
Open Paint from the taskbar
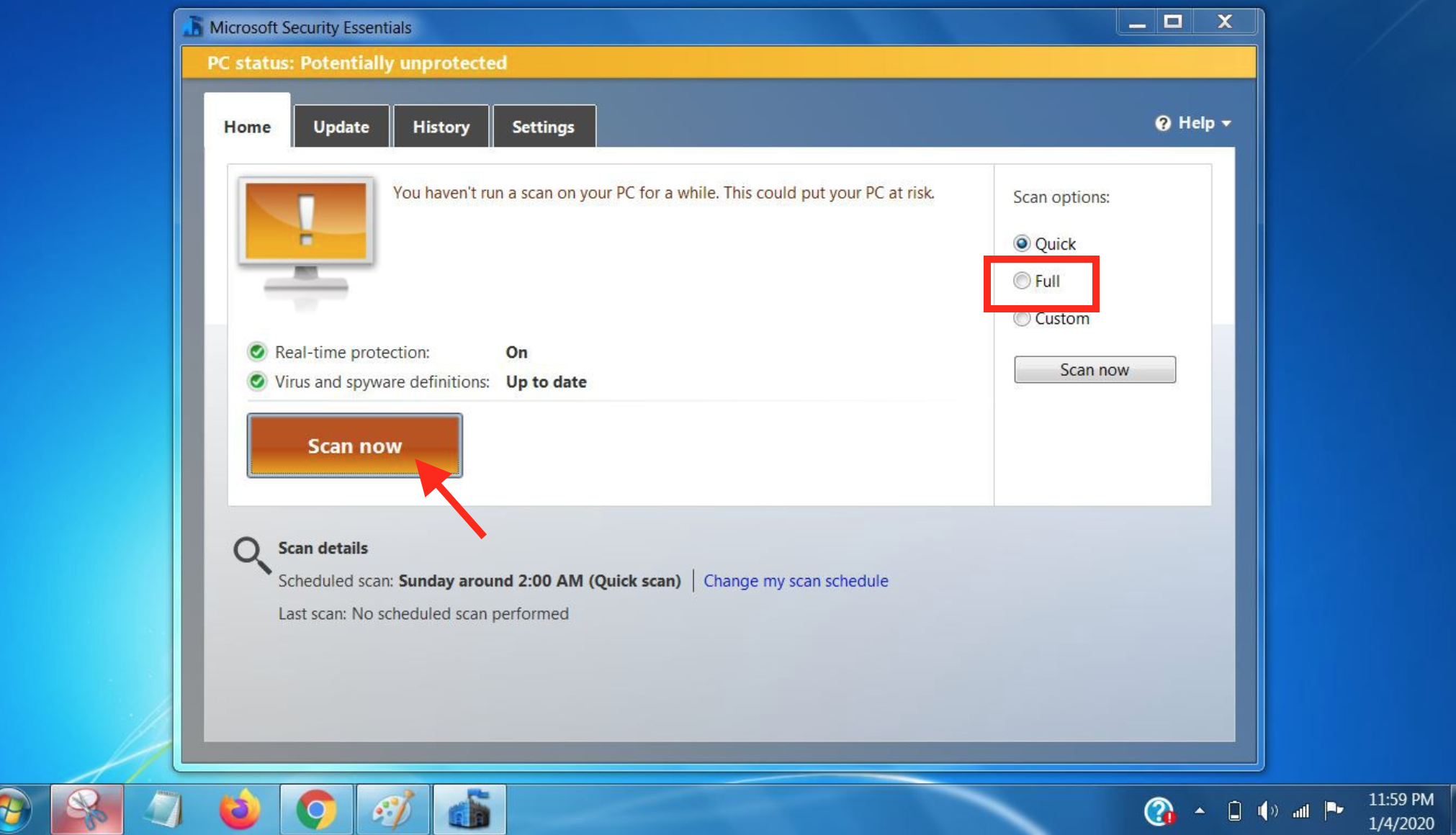393,810
